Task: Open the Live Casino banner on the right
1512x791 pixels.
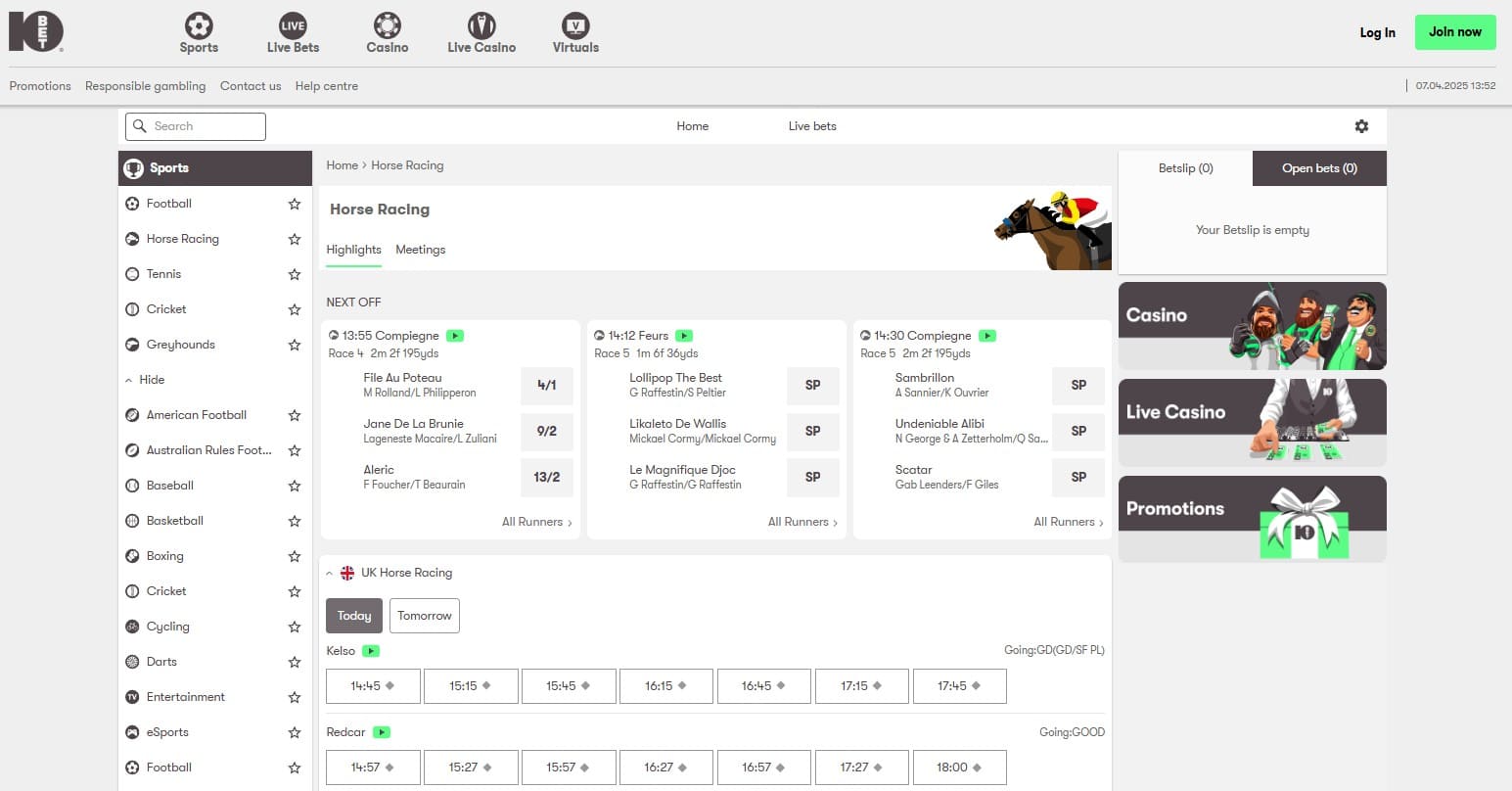Action: (x=1253, y=422)
